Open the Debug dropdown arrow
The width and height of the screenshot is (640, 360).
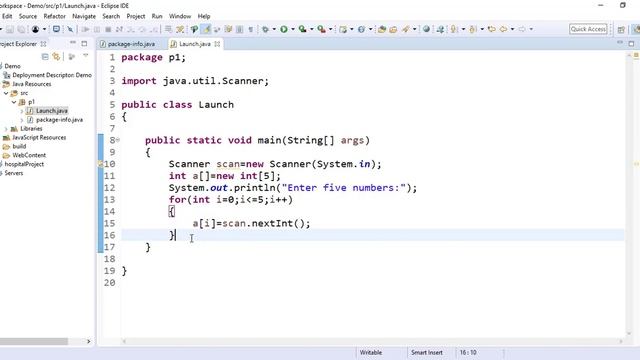pos(274,29)
